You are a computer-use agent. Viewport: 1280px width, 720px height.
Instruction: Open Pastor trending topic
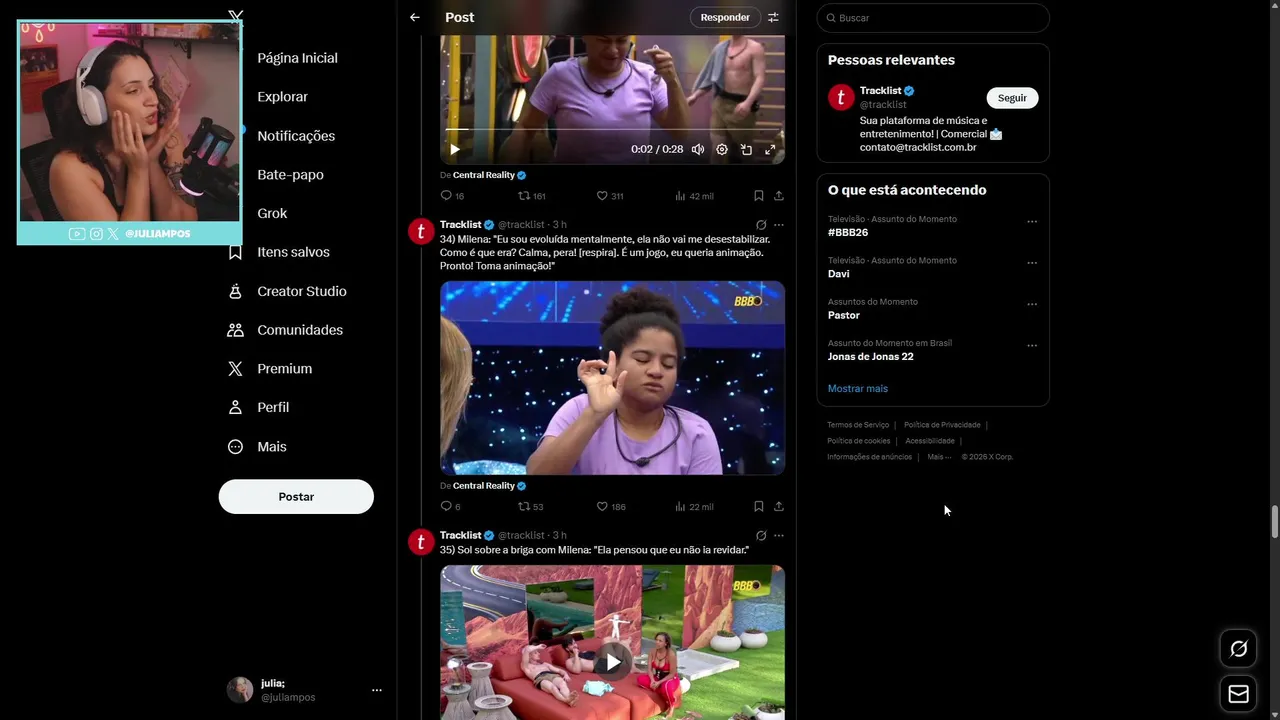844,315
